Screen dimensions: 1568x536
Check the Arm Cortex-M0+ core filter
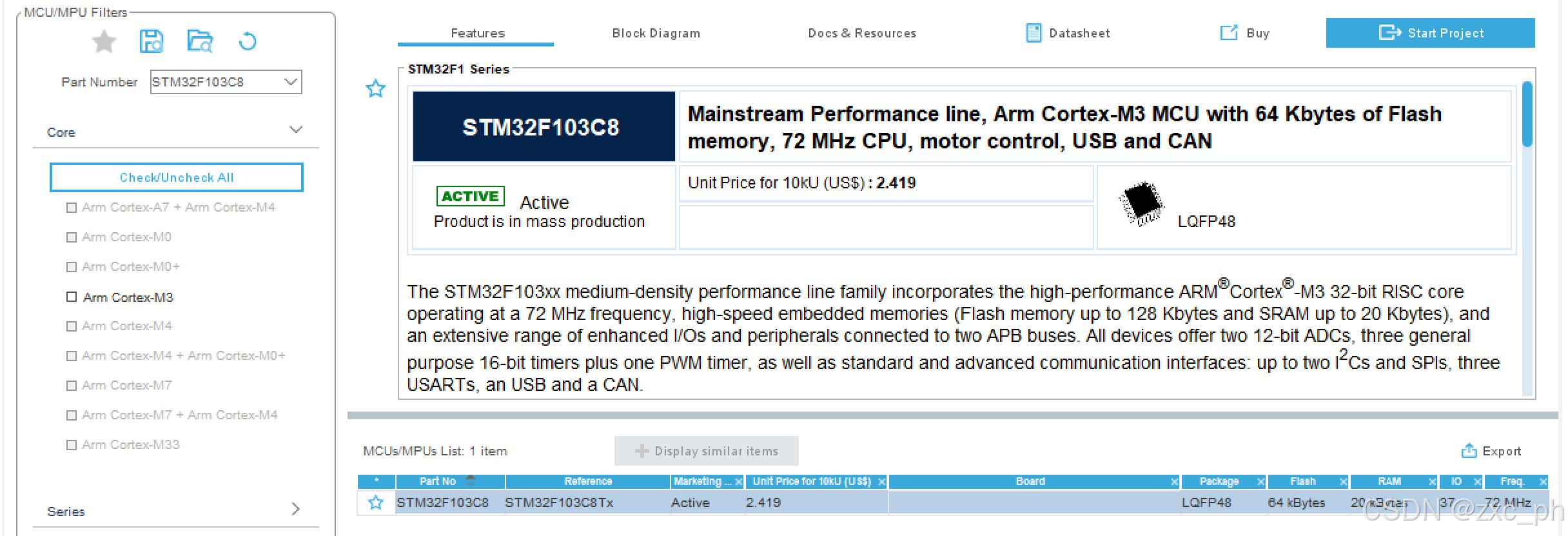(x=72, y=267)
